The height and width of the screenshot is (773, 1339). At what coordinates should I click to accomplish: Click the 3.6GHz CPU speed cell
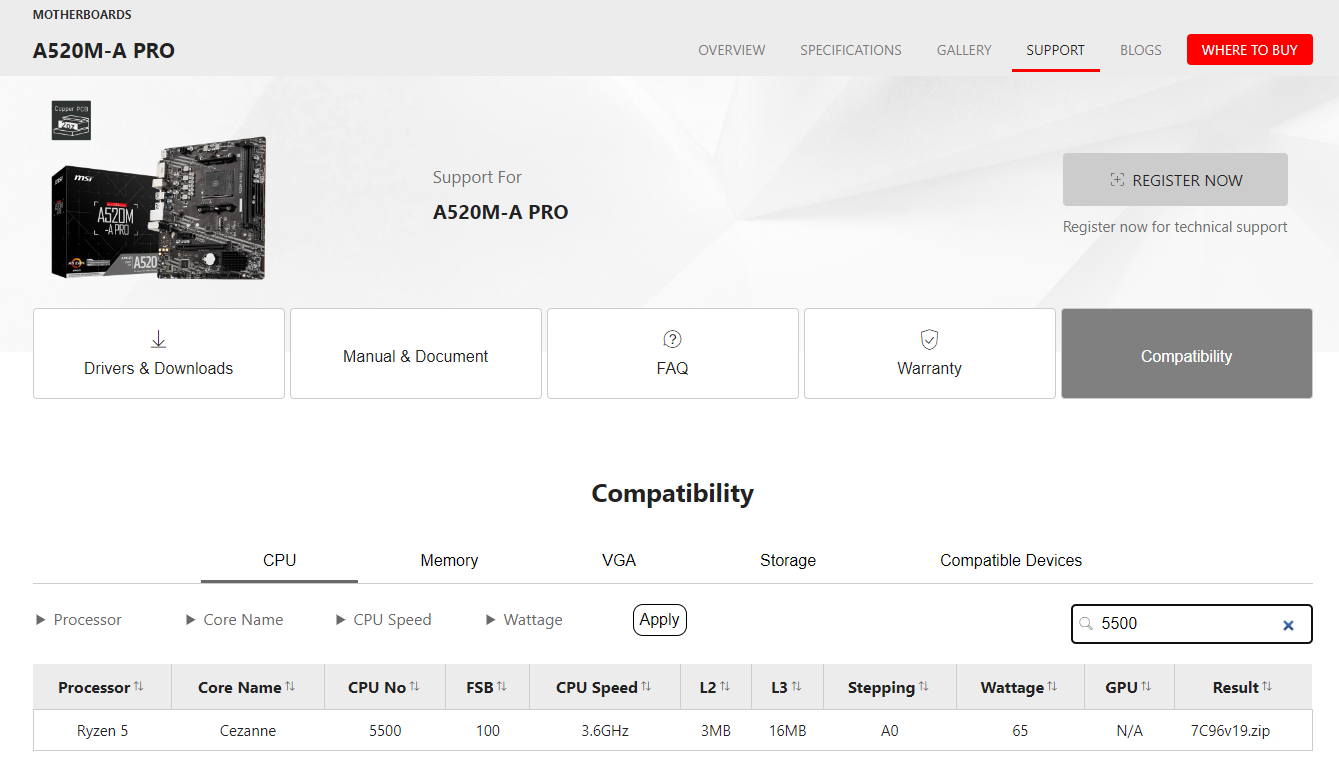[605, 731]
